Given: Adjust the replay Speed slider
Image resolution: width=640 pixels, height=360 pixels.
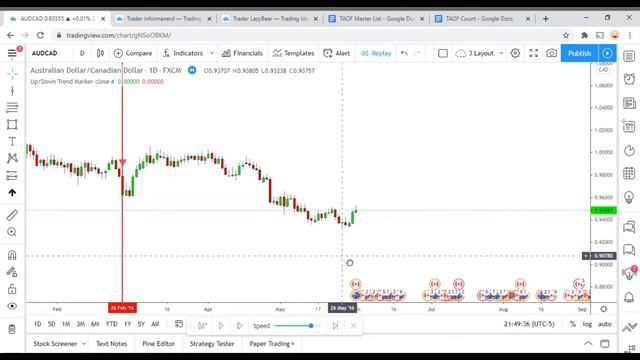Looking at the screenshot, I should pos(297,326).
